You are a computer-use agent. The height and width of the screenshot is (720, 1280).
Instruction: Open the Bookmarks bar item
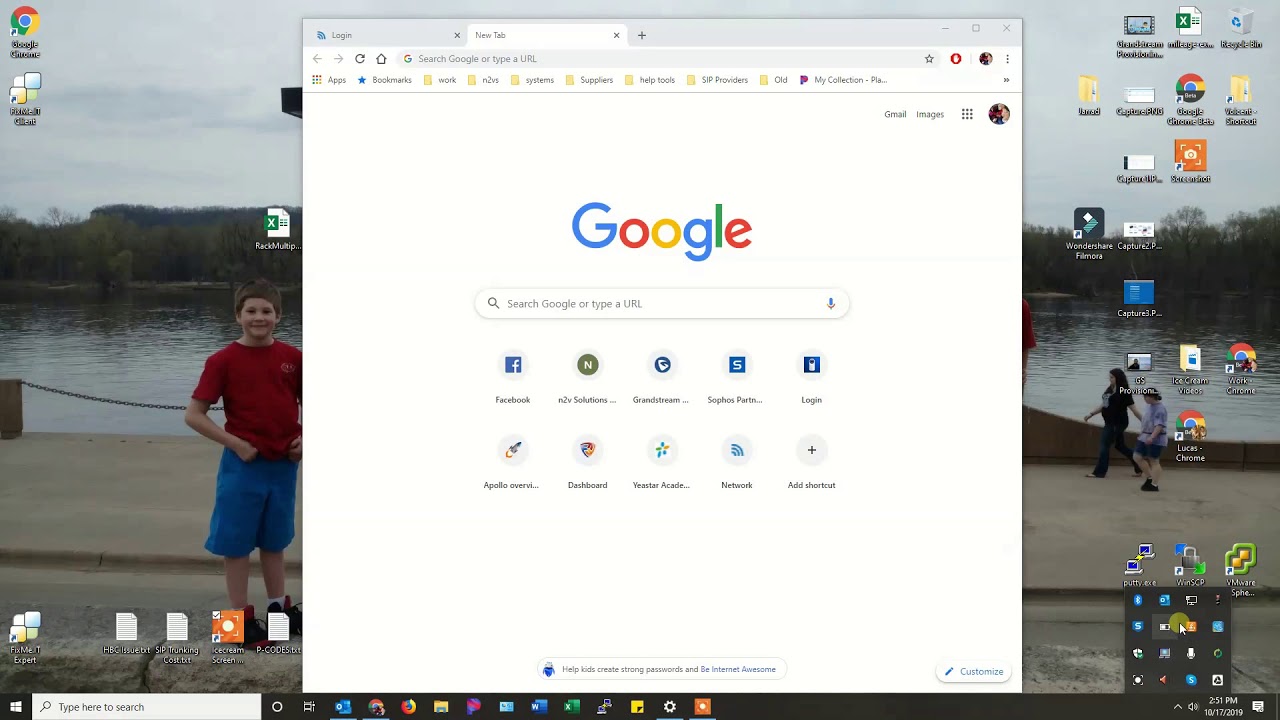coord(385,80)
